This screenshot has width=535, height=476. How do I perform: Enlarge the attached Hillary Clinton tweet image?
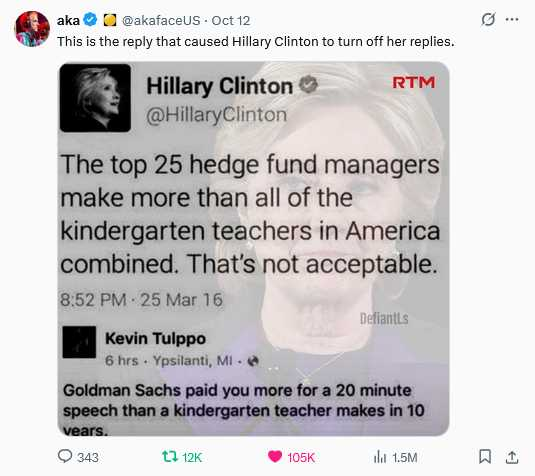point(253,248)
